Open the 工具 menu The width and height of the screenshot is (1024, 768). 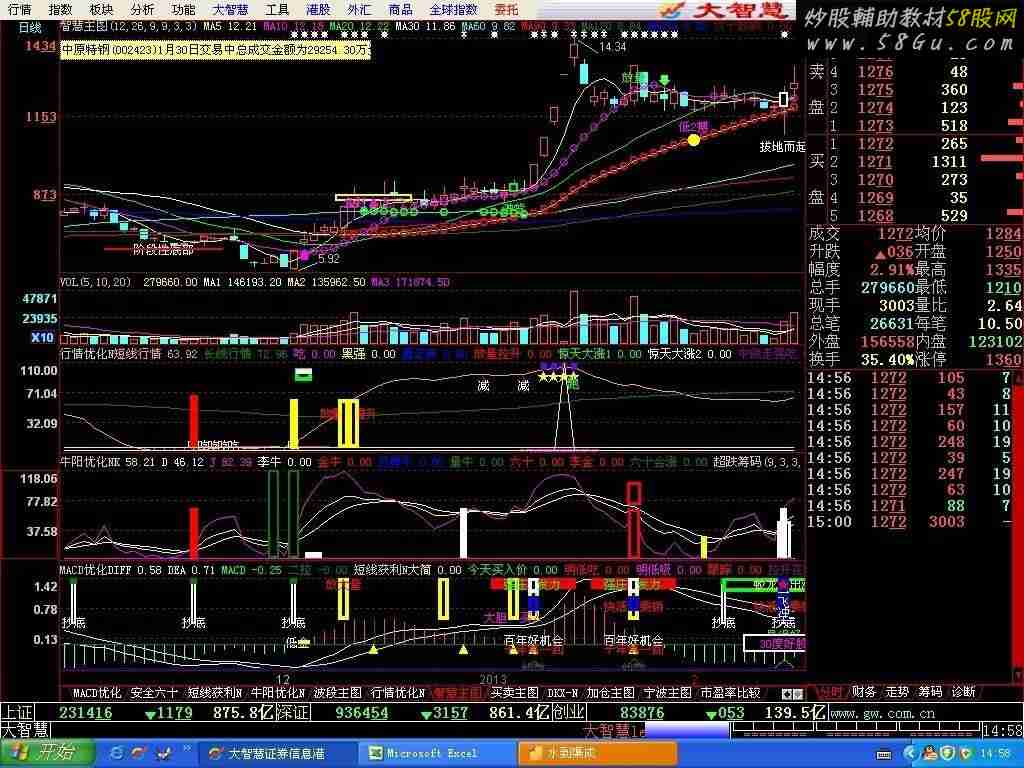pyautogui.click(x=277, y=9)
